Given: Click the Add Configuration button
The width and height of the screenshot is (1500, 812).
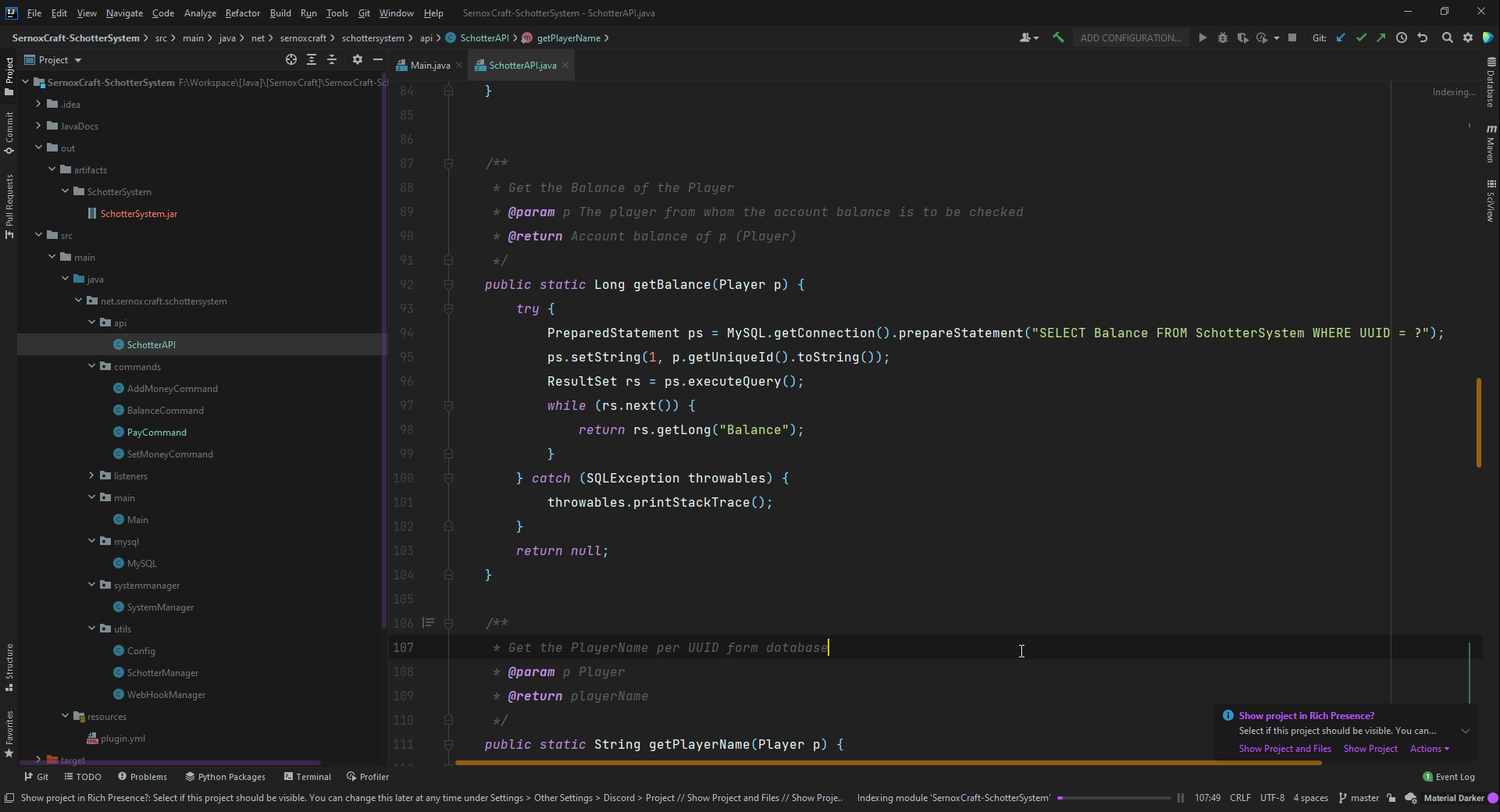Looking at the screenshot, I should pos(1130,37).
